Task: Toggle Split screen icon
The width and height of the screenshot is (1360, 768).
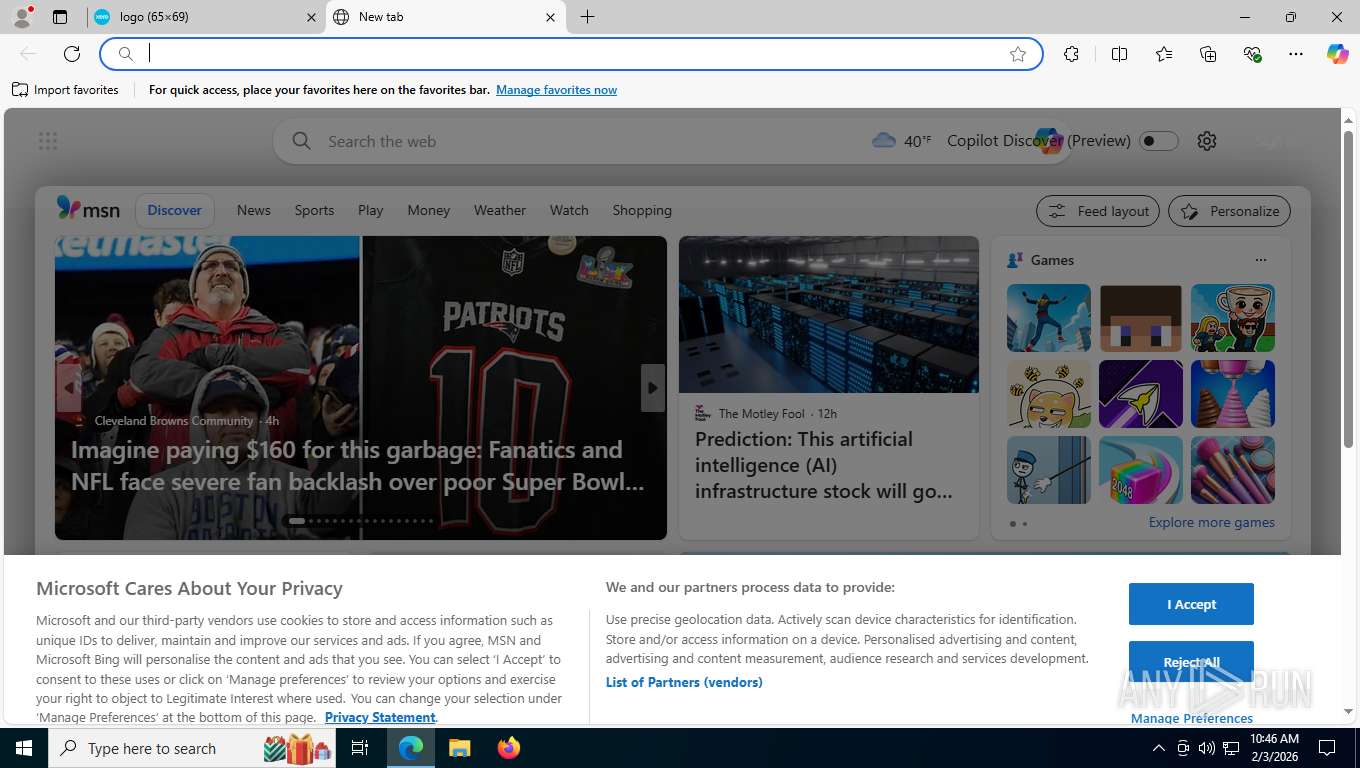Action: click(x=1119, y=54)
